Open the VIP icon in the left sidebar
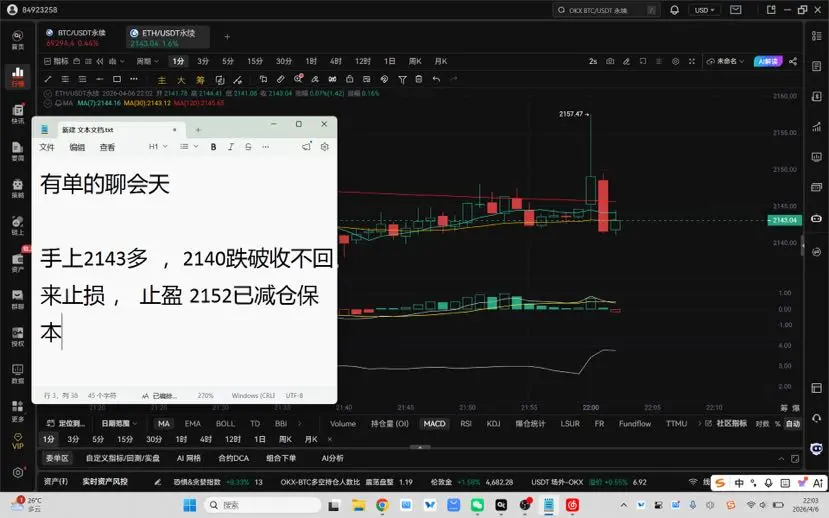The width and height of the screenshot is (829, 518). pos(17,441)
